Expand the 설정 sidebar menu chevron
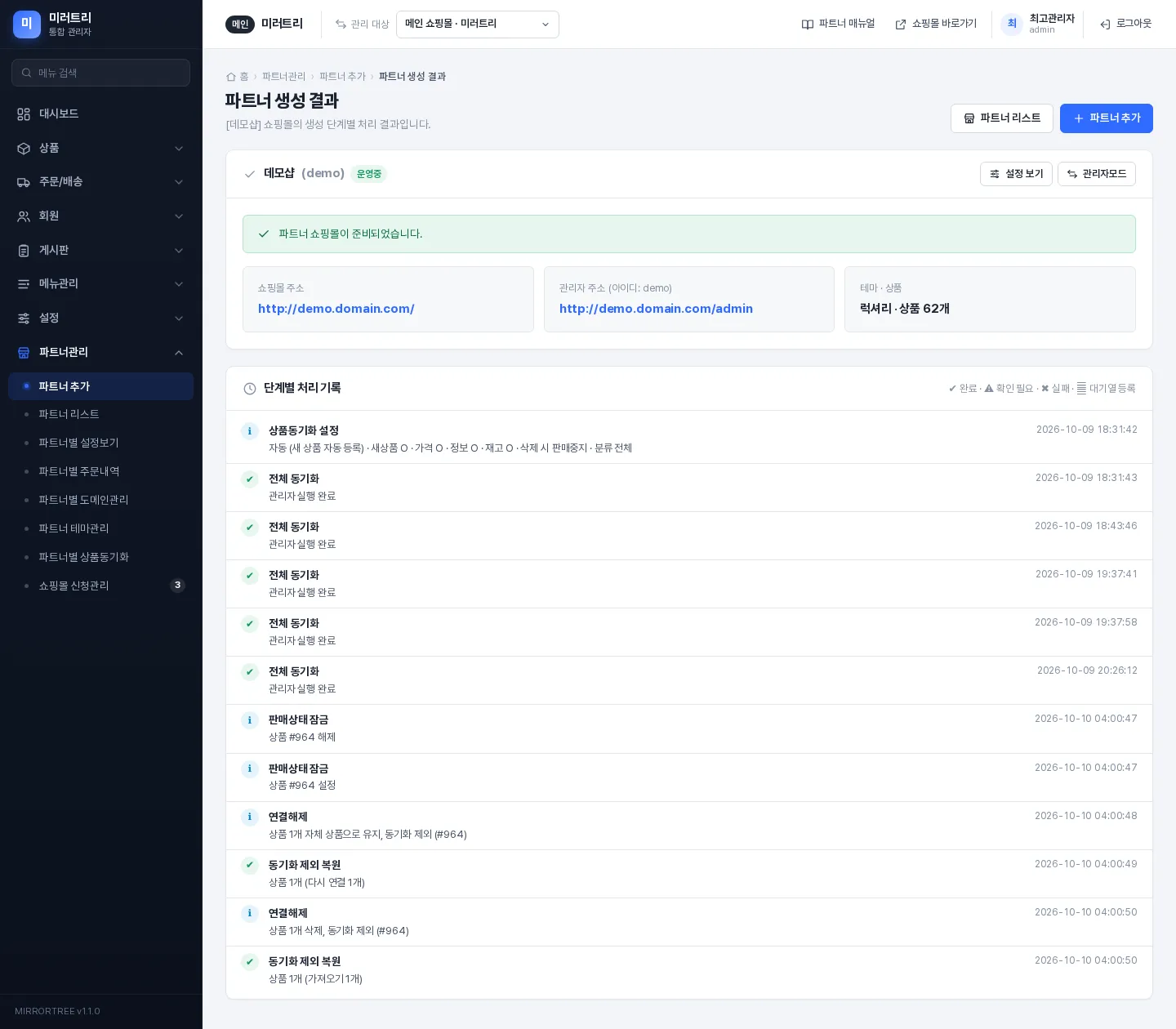Image resolution: width=1176 pixels, height=1029 pixels. [x=179, y=318]
